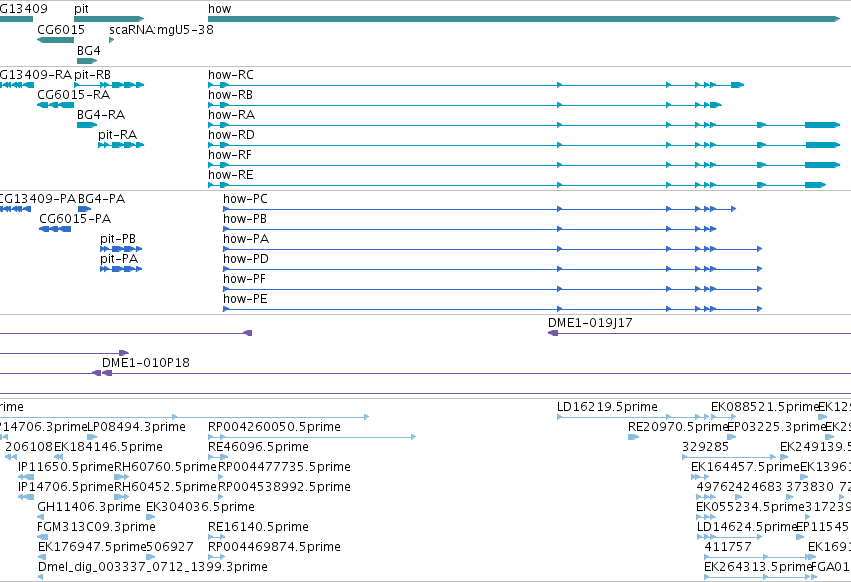Image resolution: width=851 pixels, height=582 pixels.
Task: Click the Dmel_dig_003337_0712_1399.3prime label
Action: click(x=153, y=567)
